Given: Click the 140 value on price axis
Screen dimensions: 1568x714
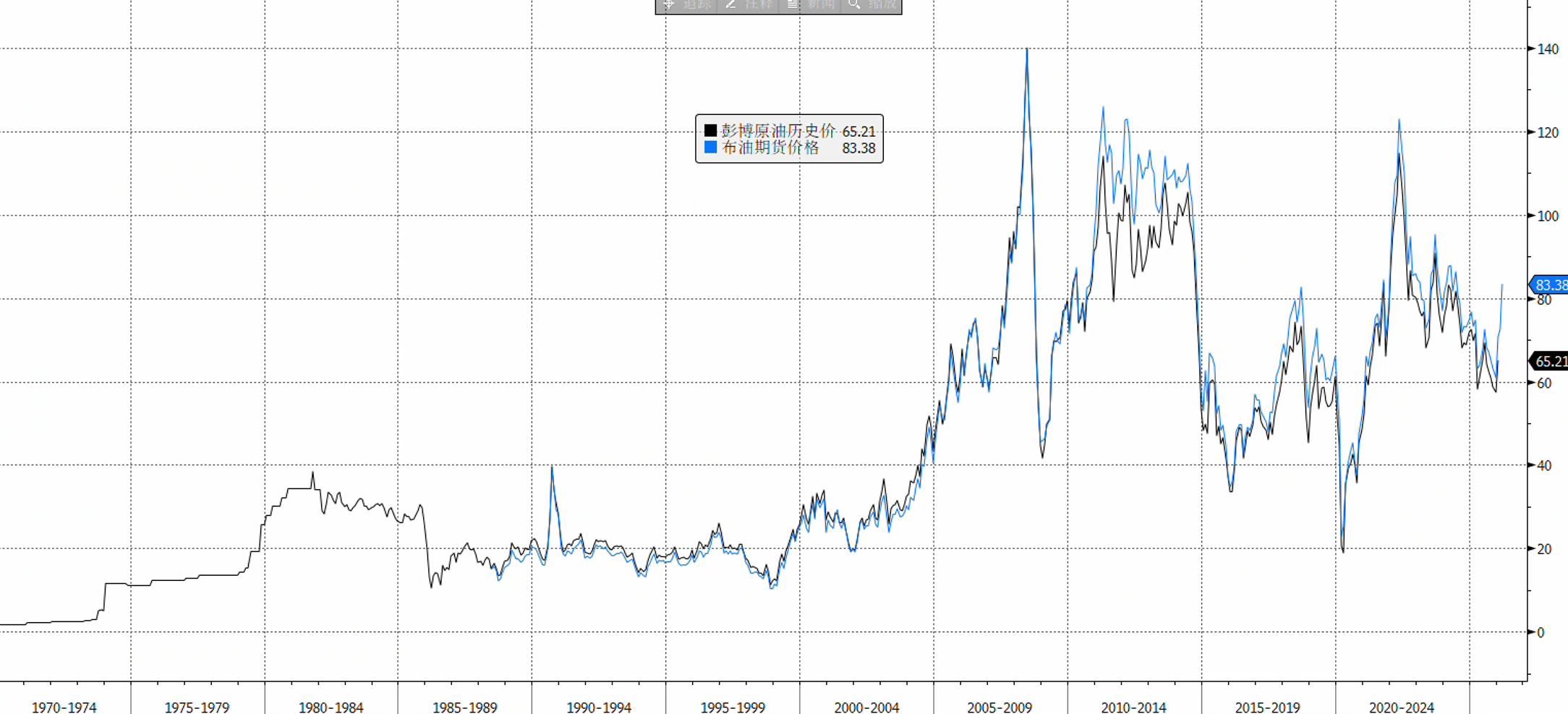Looking at the screenshot, I should (x=1548, y=49).
